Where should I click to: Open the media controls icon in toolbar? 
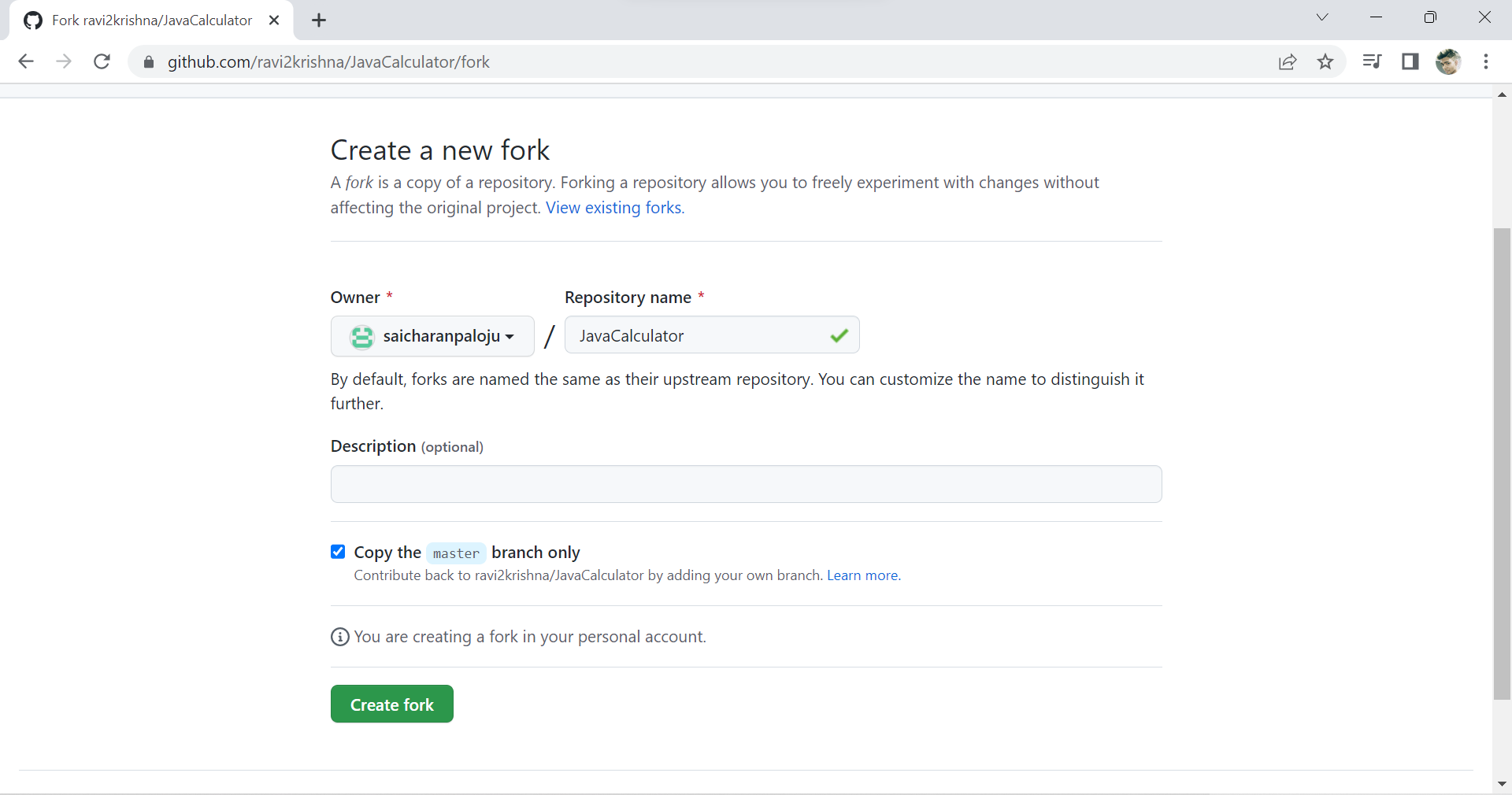click(x=1372, y=61)
